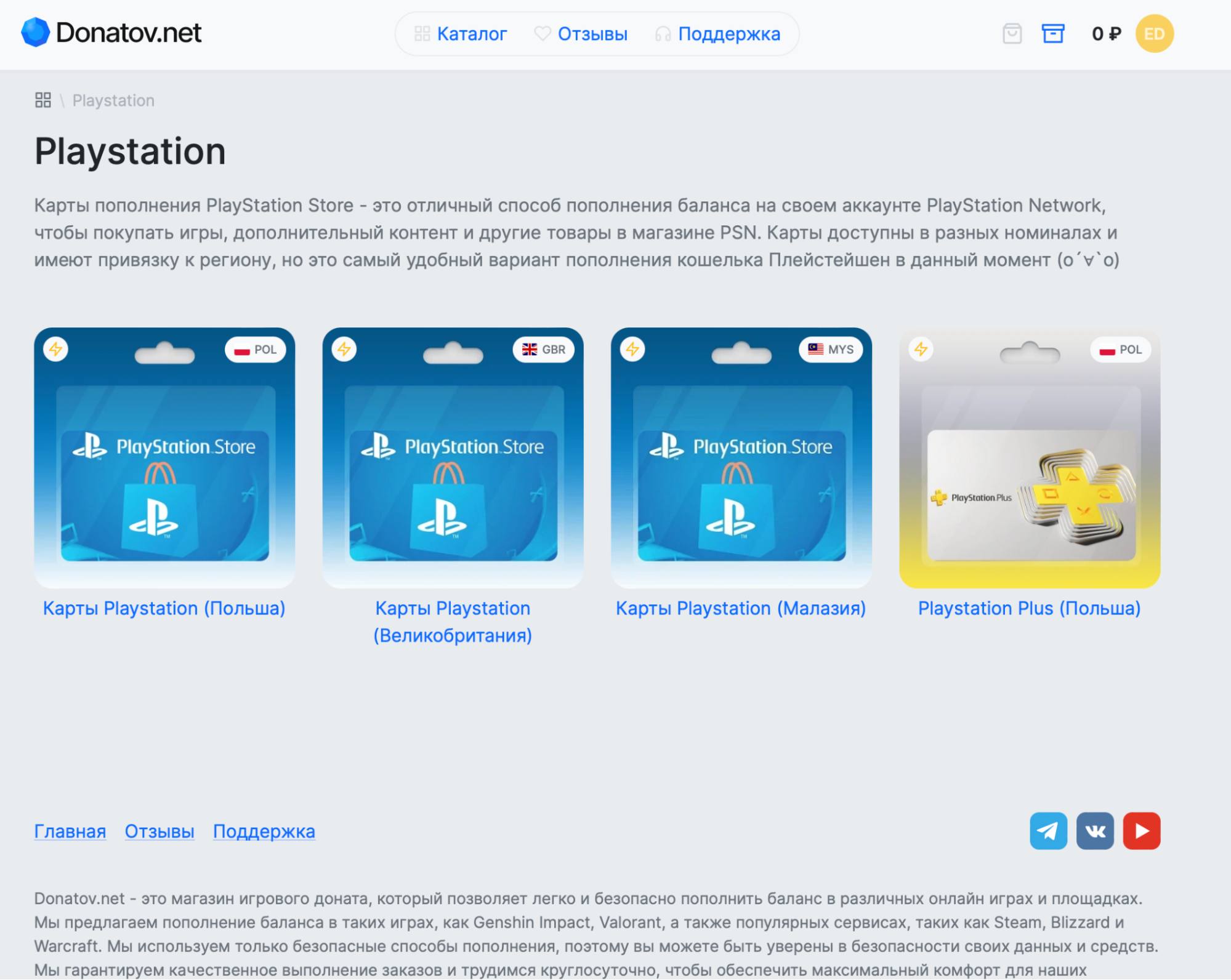This screenshot has width=1231, height=980.
Task: Click the Playstation Plus (Польша) link
Action: coord(1030,608)
